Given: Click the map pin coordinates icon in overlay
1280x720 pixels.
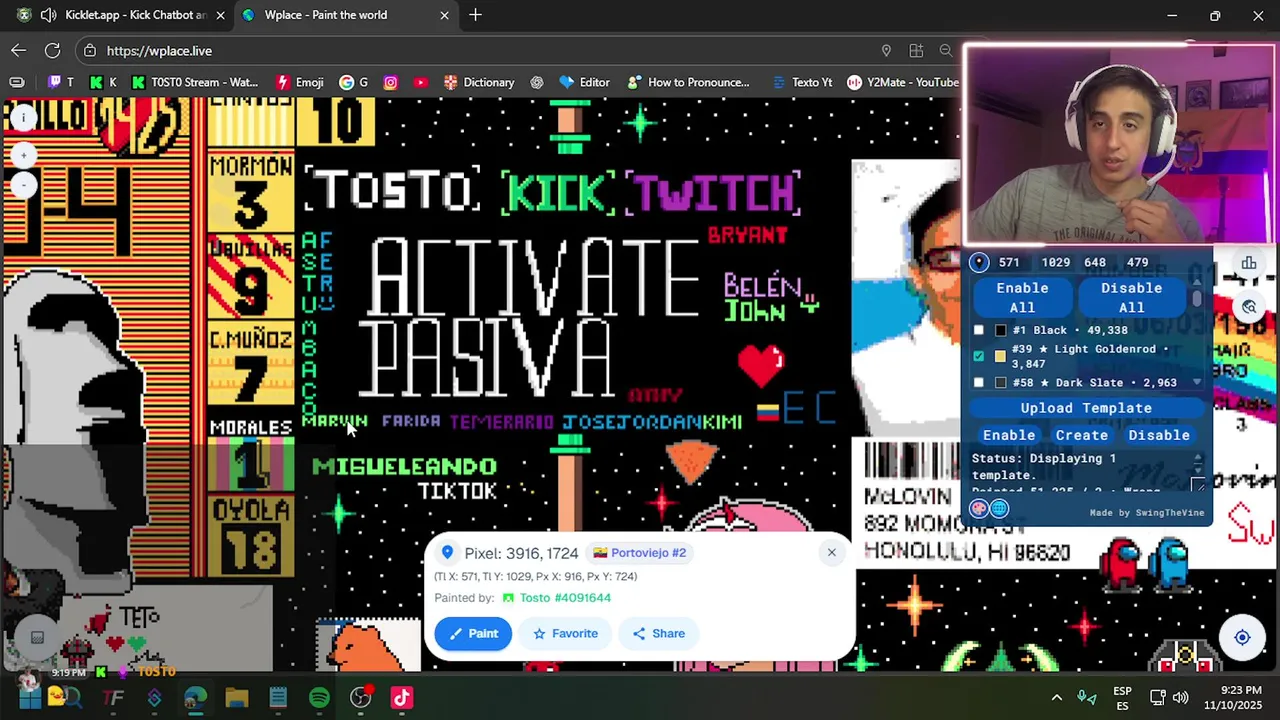Looking at the screenshot, I should coord(979,262).
